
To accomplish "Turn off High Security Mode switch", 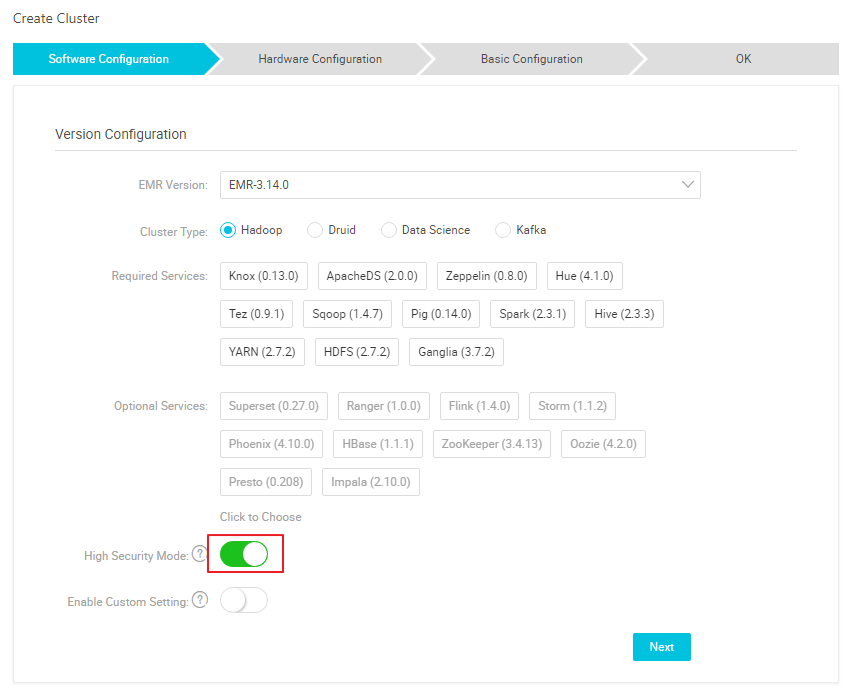I will (244, 554).
